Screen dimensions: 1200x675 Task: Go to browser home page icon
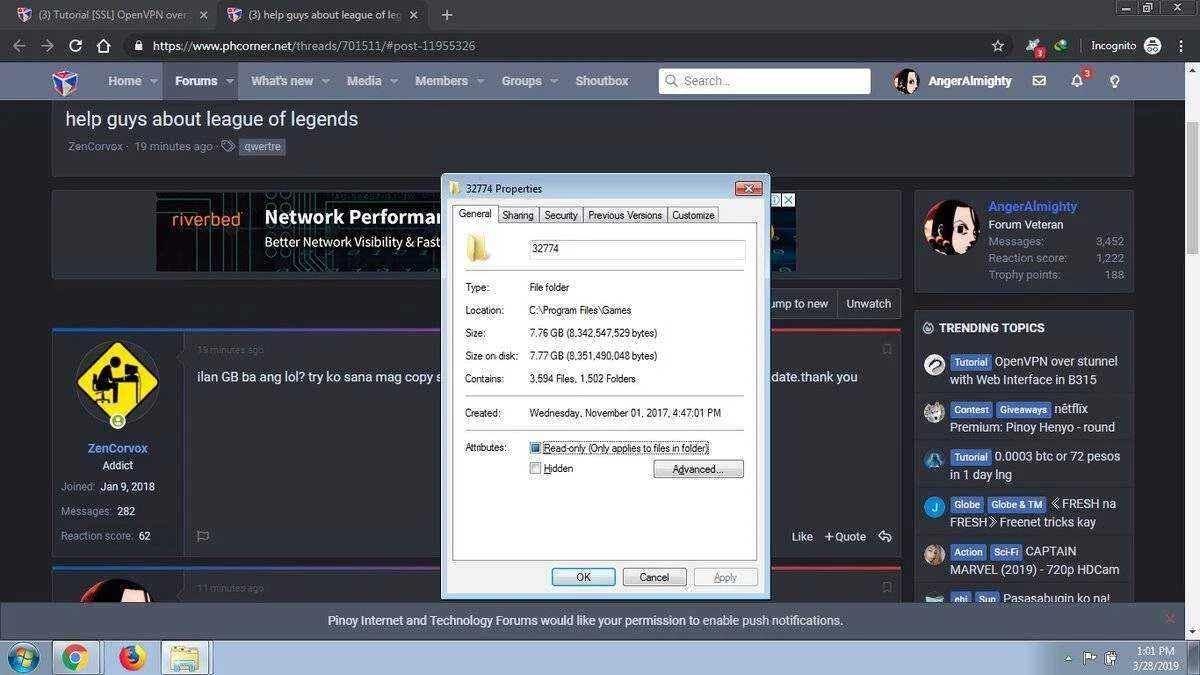(103, 46)
